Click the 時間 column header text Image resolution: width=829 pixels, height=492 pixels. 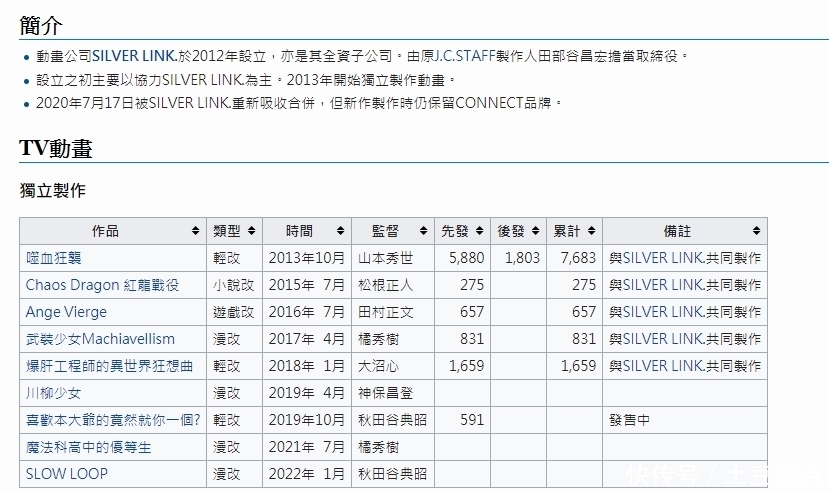point(299,231)
